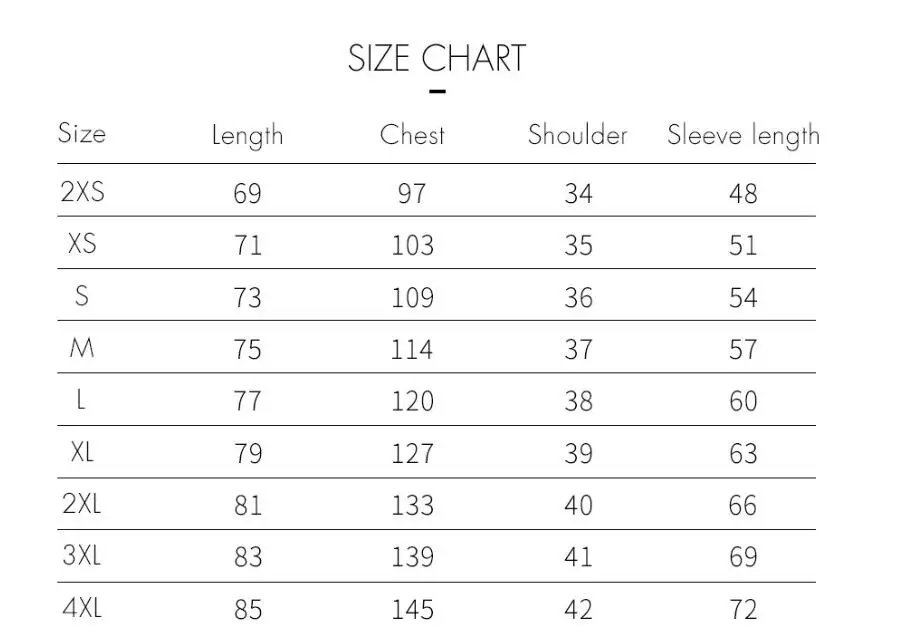Image resolution: width=897 pixels, height=641 pixels.
Task: Select the 2XL size row label
Action: tap(81, 504)
